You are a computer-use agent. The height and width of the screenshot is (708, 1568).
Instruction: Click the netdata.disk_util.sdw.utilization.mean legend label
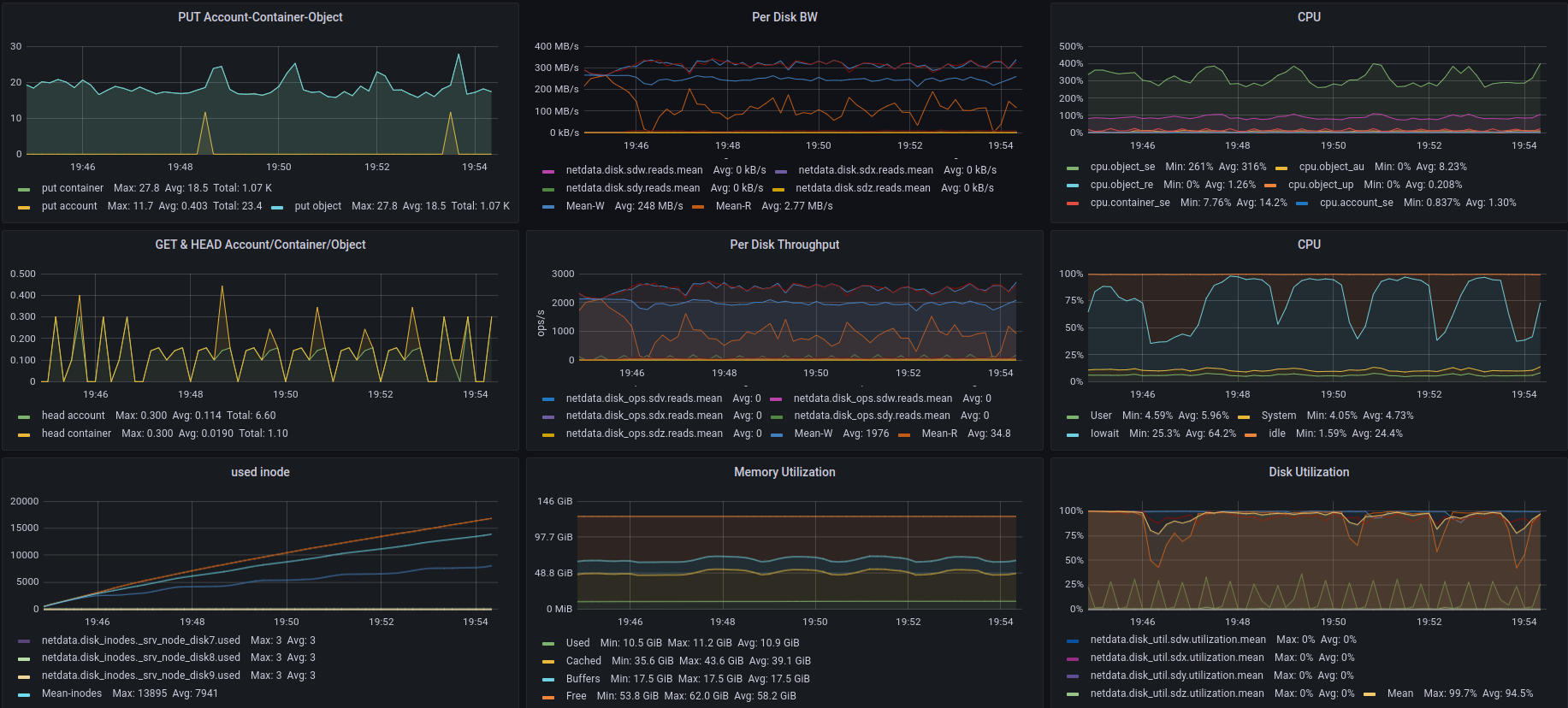(1177, 640)
